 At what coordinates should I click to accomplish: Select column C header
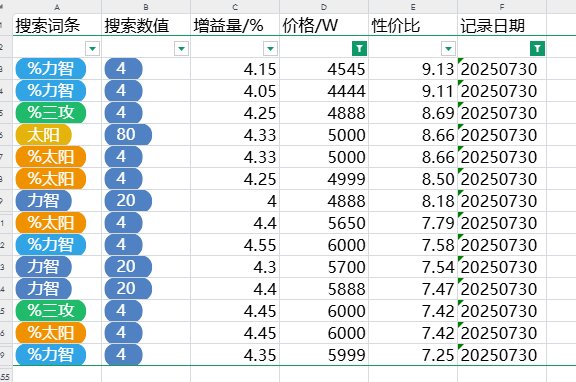tap(235, 7)
